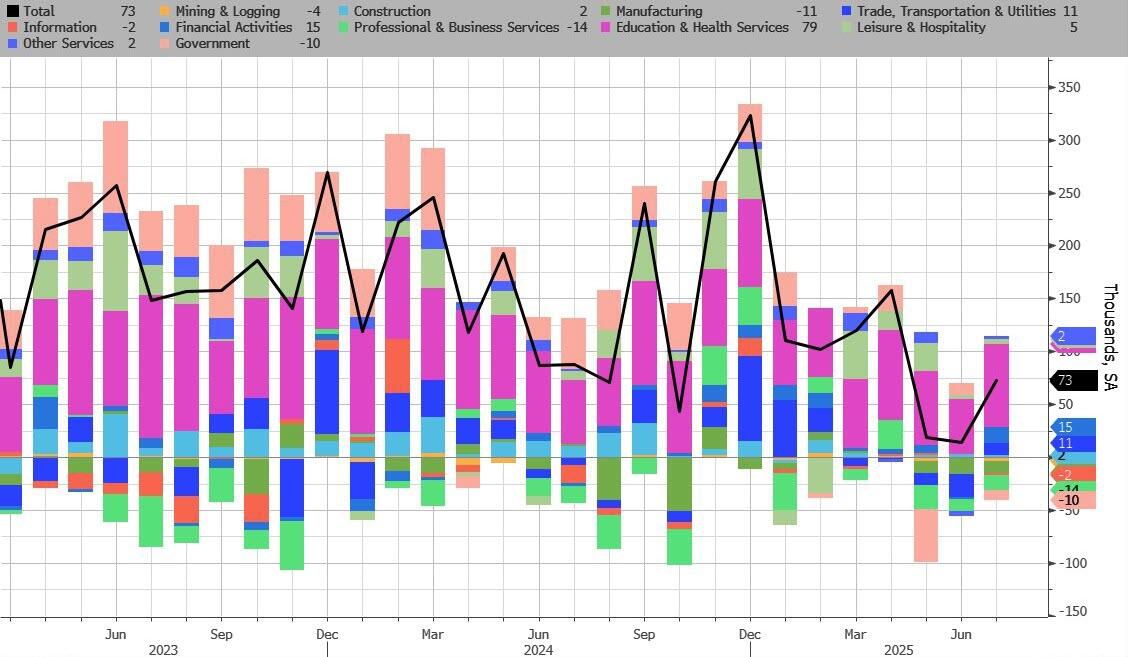Click the Other Services legend swatch
This screenshot has width=1128, height=657.
tap(13, 44)
